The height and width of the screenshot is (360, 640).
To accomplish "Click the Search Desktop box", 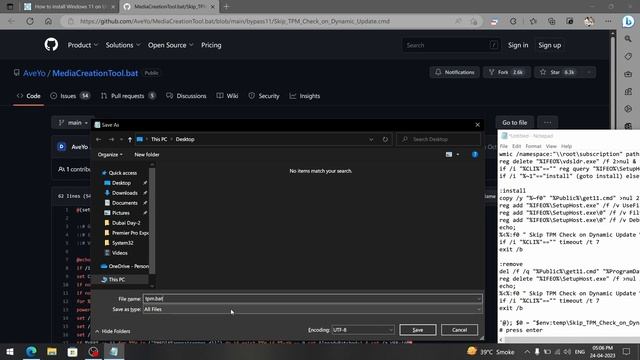I will pyautogui.click(x=438, y=139).
